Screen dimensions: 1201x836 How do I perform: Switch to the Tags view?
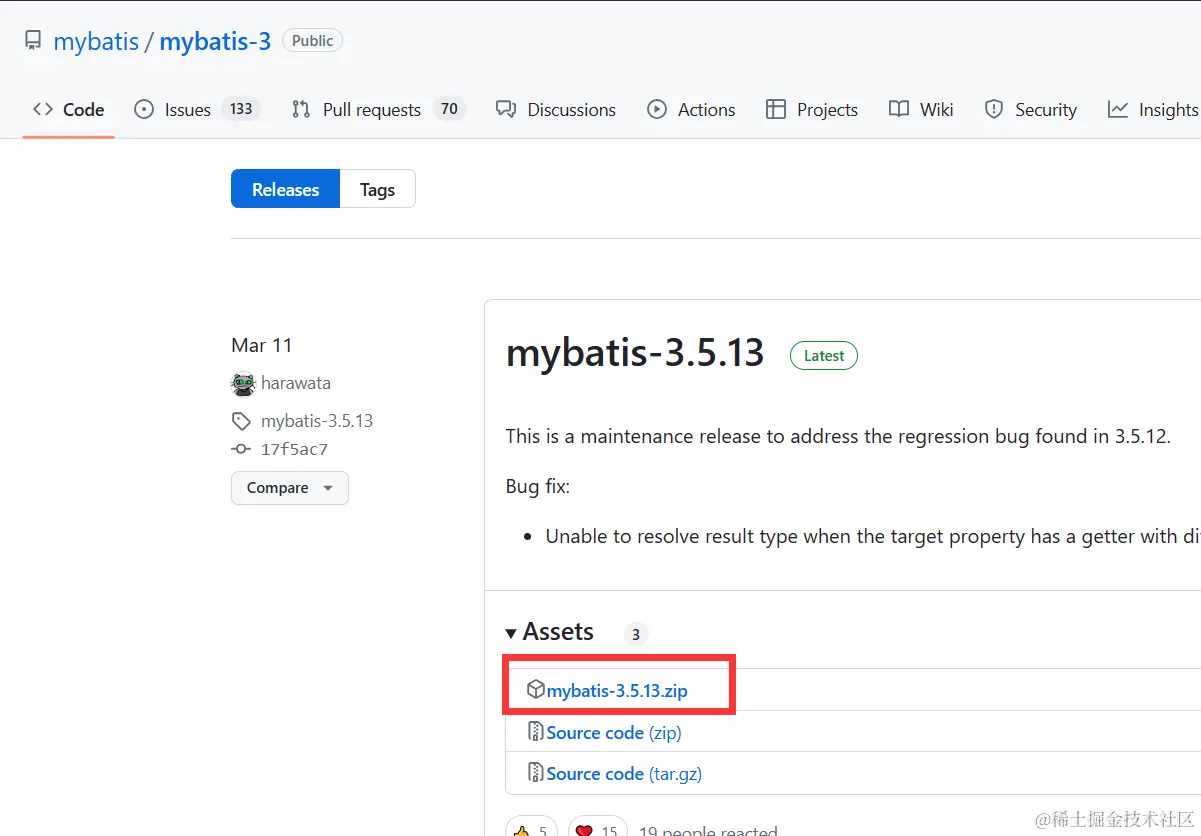click(377, 189)
